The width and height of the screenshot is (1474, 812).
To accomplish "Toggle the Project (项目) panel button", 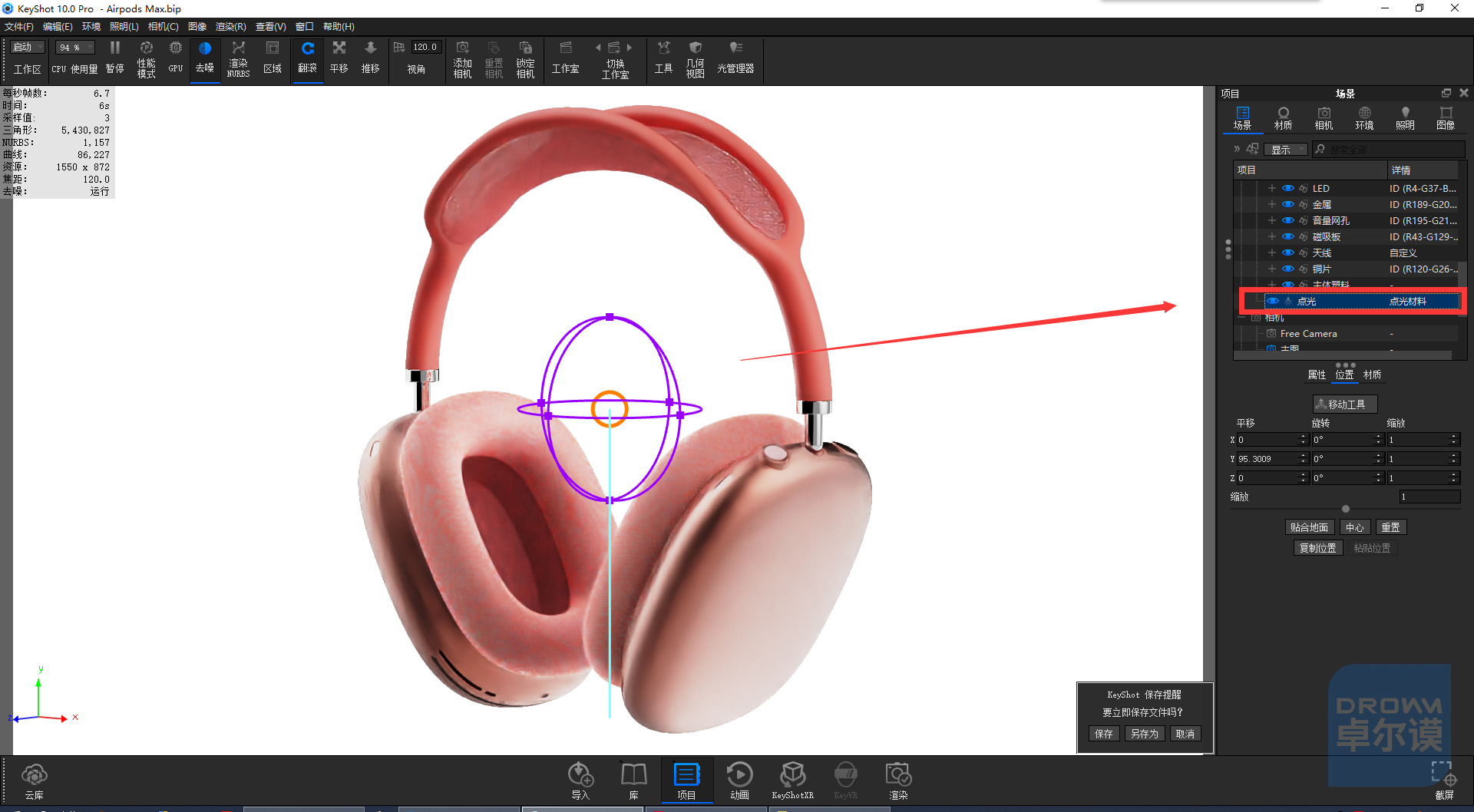I will (686, 781).
